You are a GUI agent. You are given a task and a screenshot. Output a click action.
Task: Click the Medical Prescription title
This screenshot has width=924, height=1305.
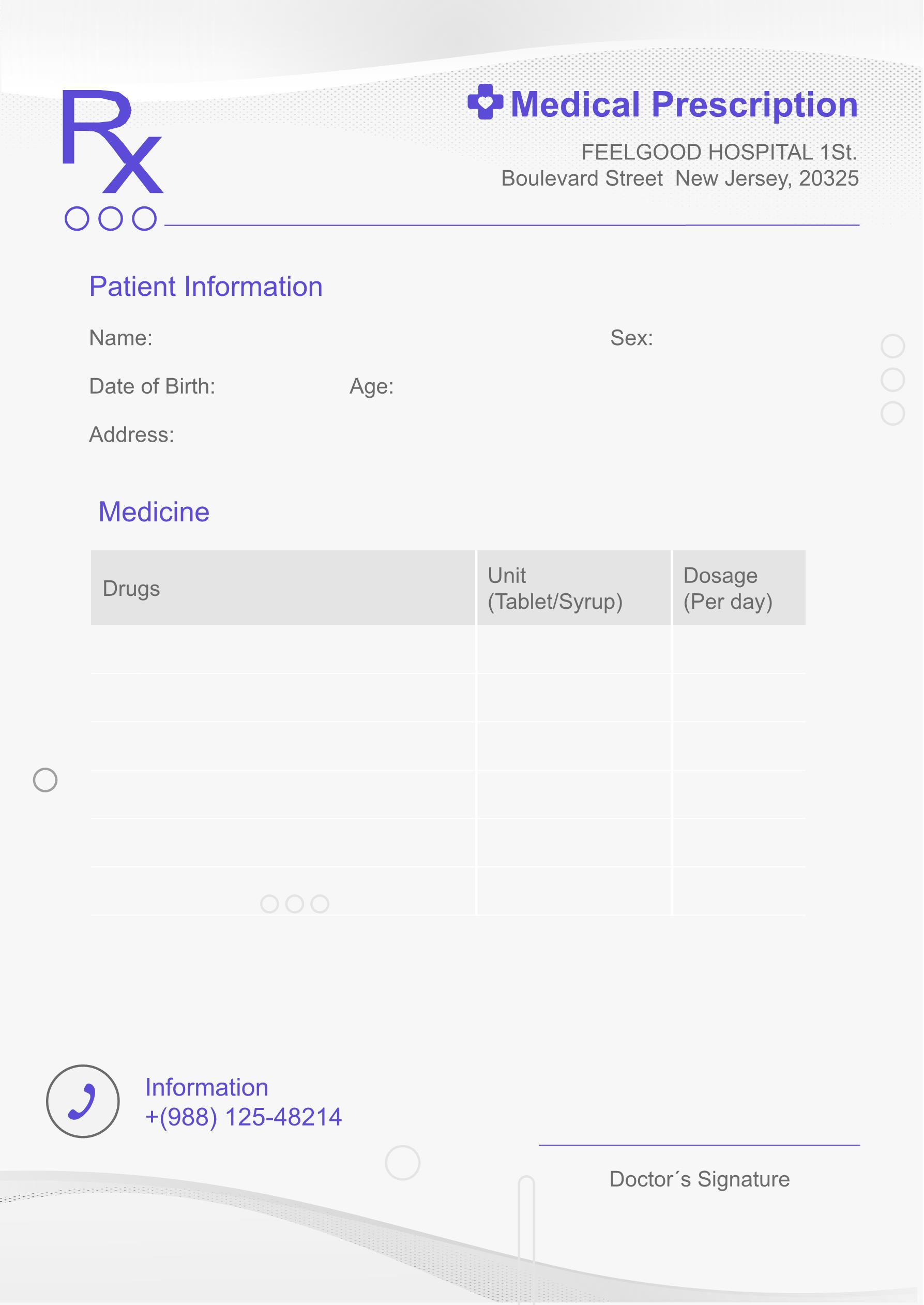pyautogui.click(x=685, y=104)
